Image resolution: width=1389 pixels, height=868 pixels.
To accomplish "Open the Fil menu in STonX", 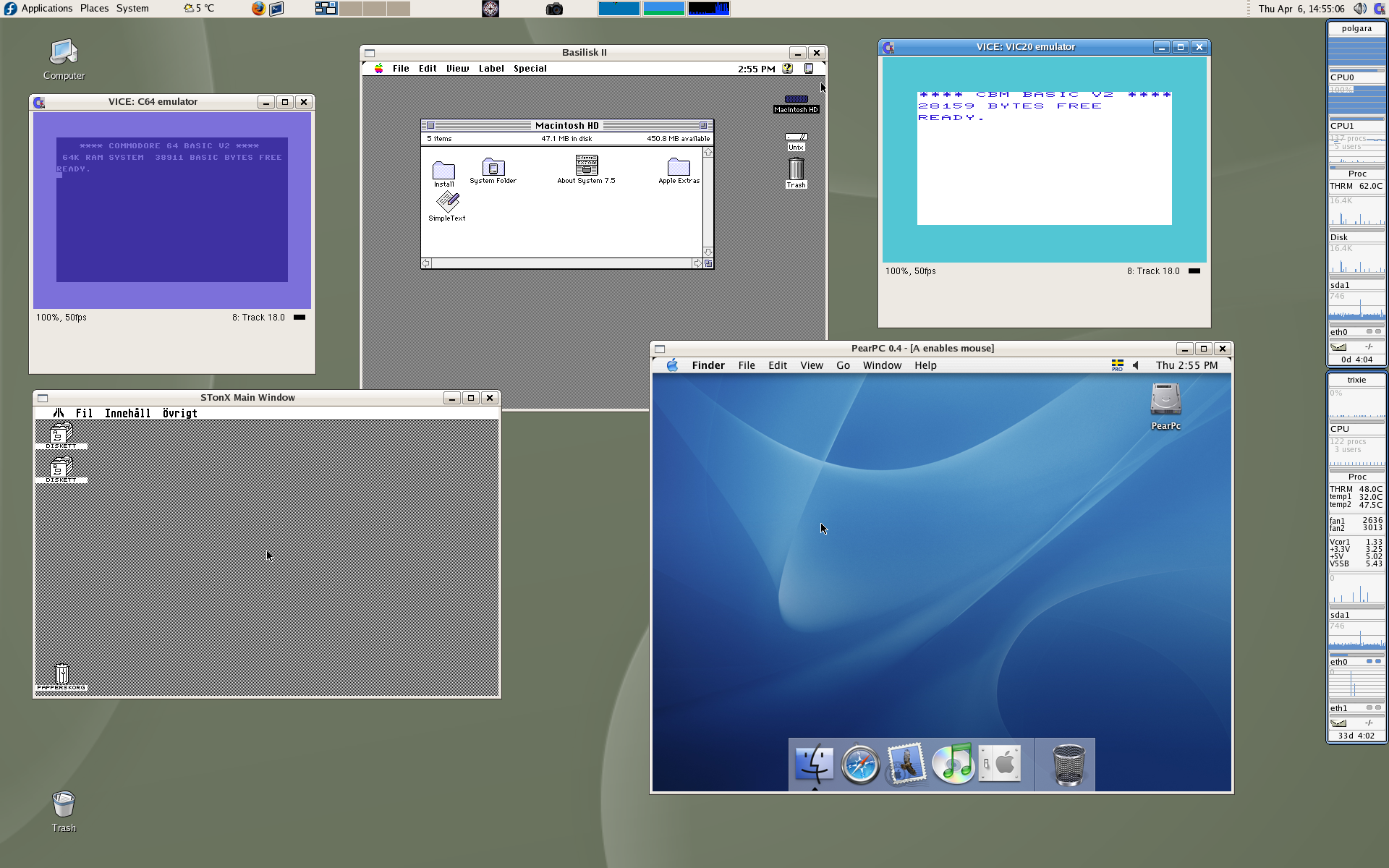I will [x=84, y=413].
